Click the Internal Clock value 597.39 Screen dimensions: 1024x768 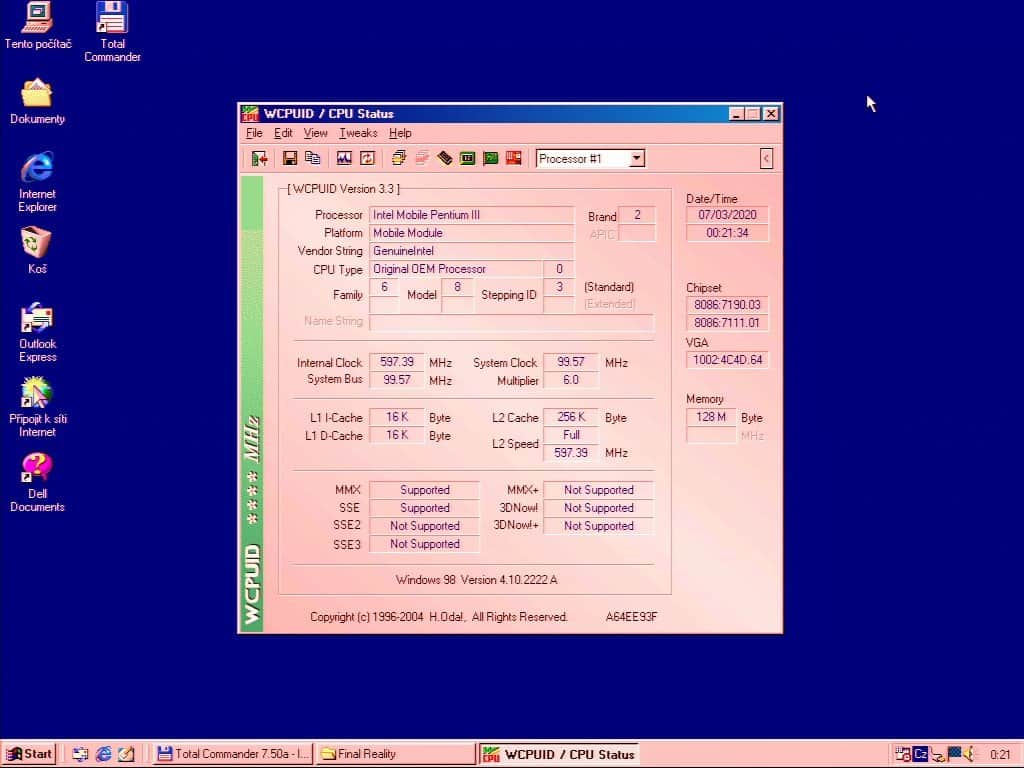point(397,362)
